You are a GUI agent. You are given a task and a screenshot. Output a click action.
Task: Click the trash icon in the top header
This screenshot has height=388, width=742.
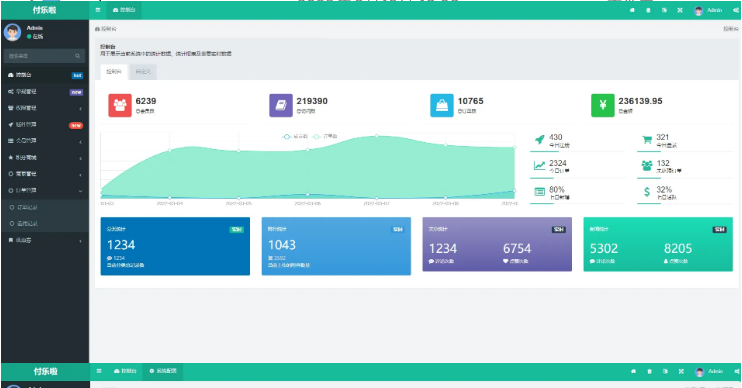tap(648, 10)
